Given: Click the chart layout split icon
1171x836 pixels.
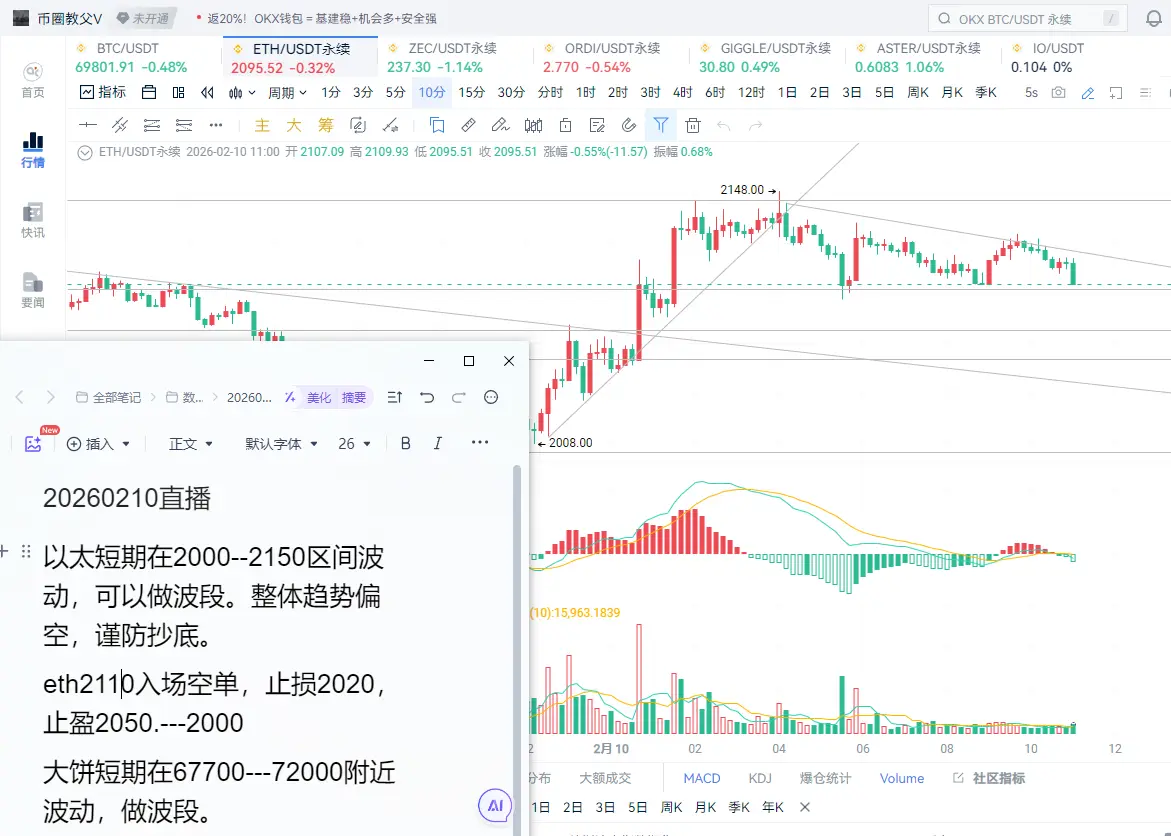Looking at the screenshot, I should click(x=178, y=93).
